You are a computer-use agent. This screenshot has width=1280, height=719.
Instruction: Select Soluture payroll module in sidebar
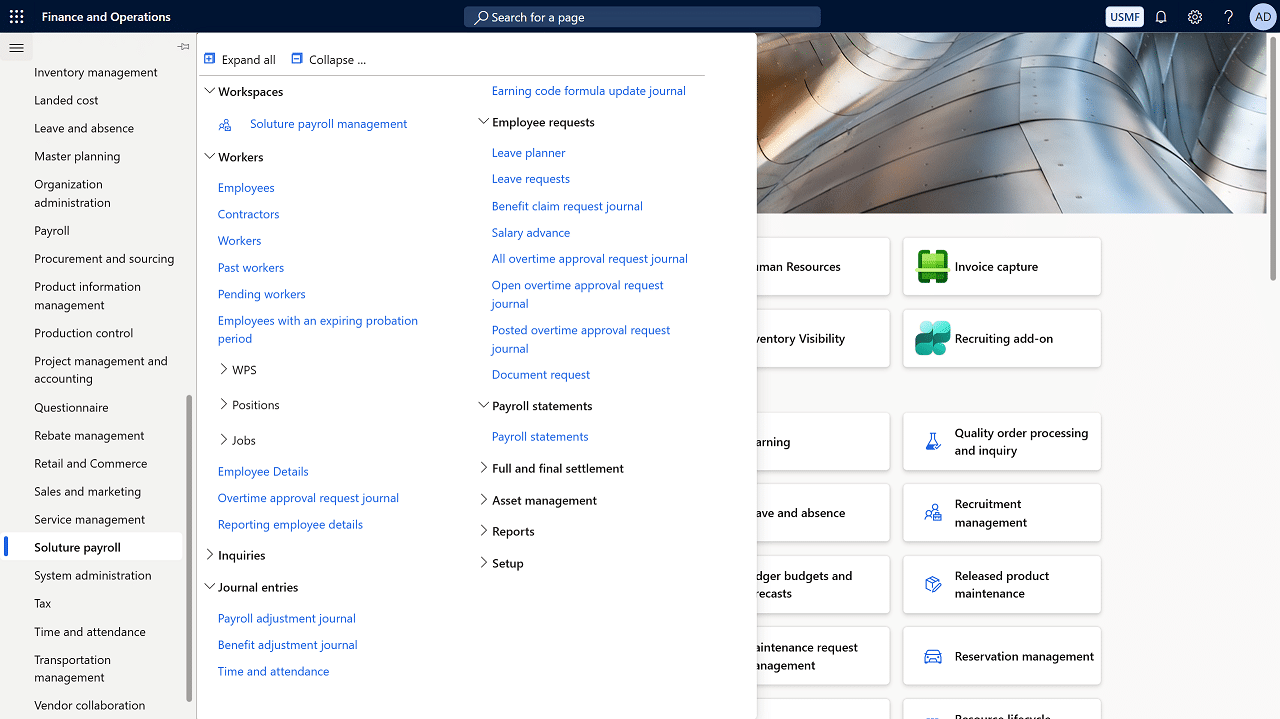77,547
